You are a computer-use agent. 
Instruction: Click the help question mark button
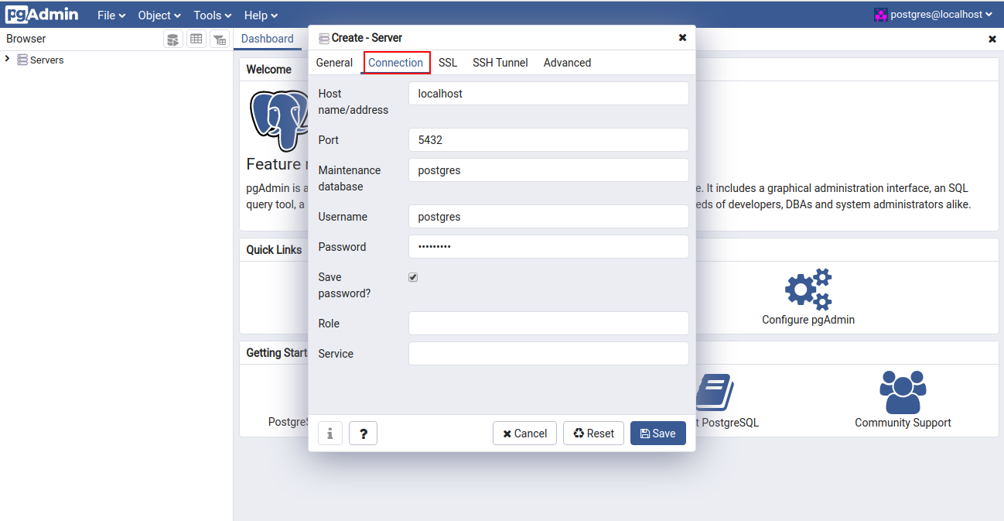(363, 433)
